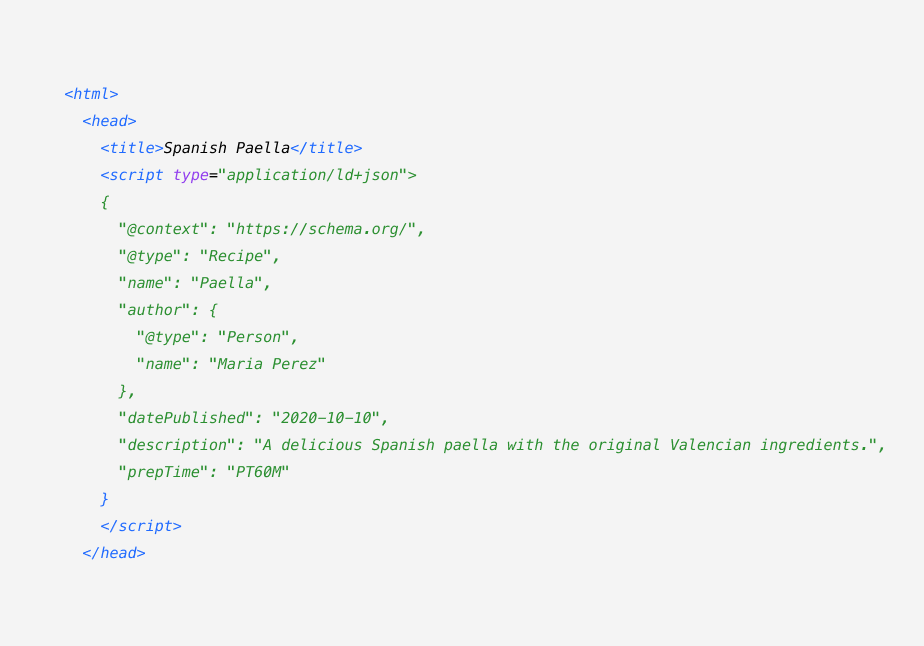Click the "description" JSON key
Viewport: 924px width, 646px height.
(x=176, y=445)
